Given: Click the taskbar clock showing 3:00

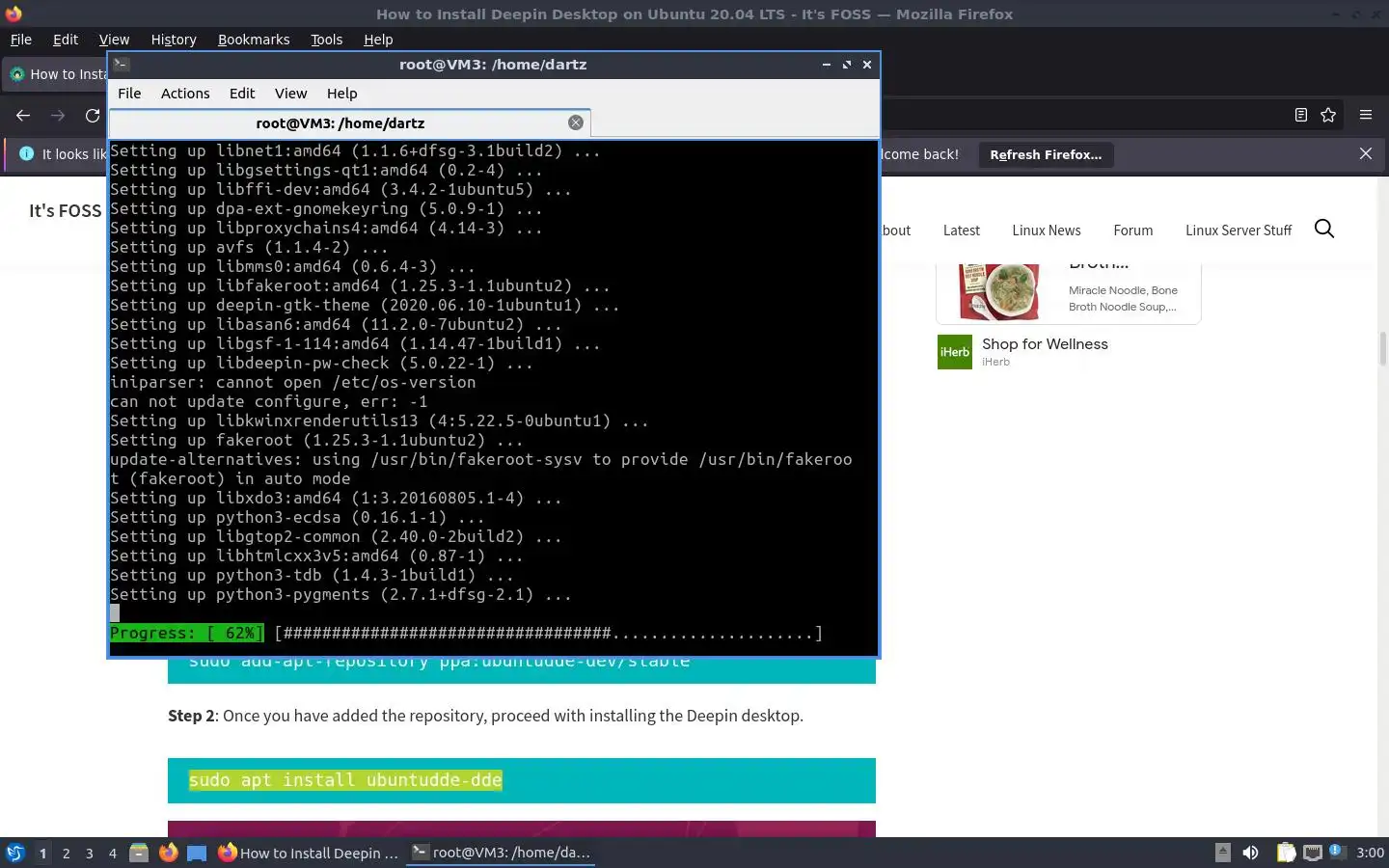Looking at the screenshot, I should (1370, 853).
